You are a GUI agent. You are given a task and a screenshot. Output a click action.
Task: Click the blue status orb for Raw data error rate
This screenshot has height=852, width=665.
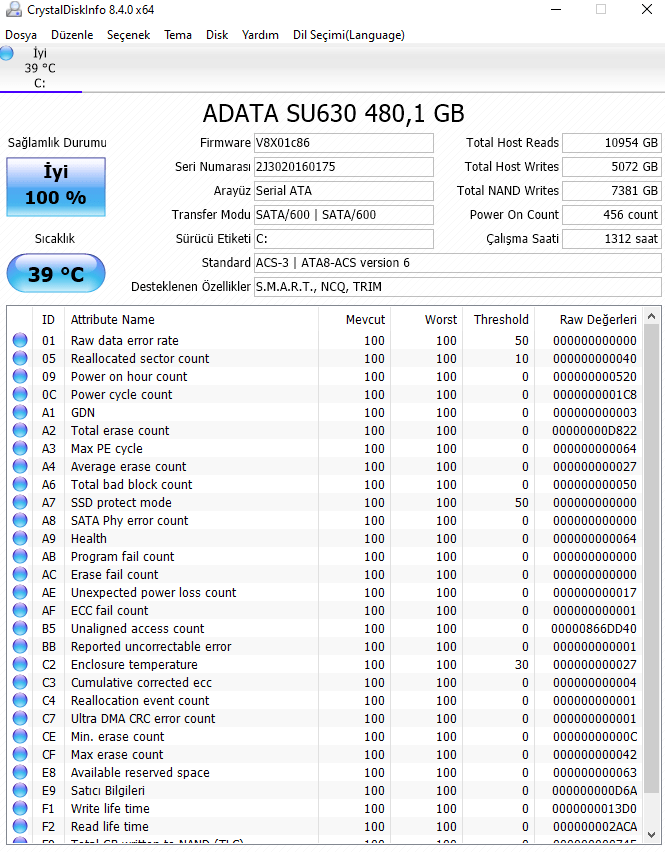(20, 341)
